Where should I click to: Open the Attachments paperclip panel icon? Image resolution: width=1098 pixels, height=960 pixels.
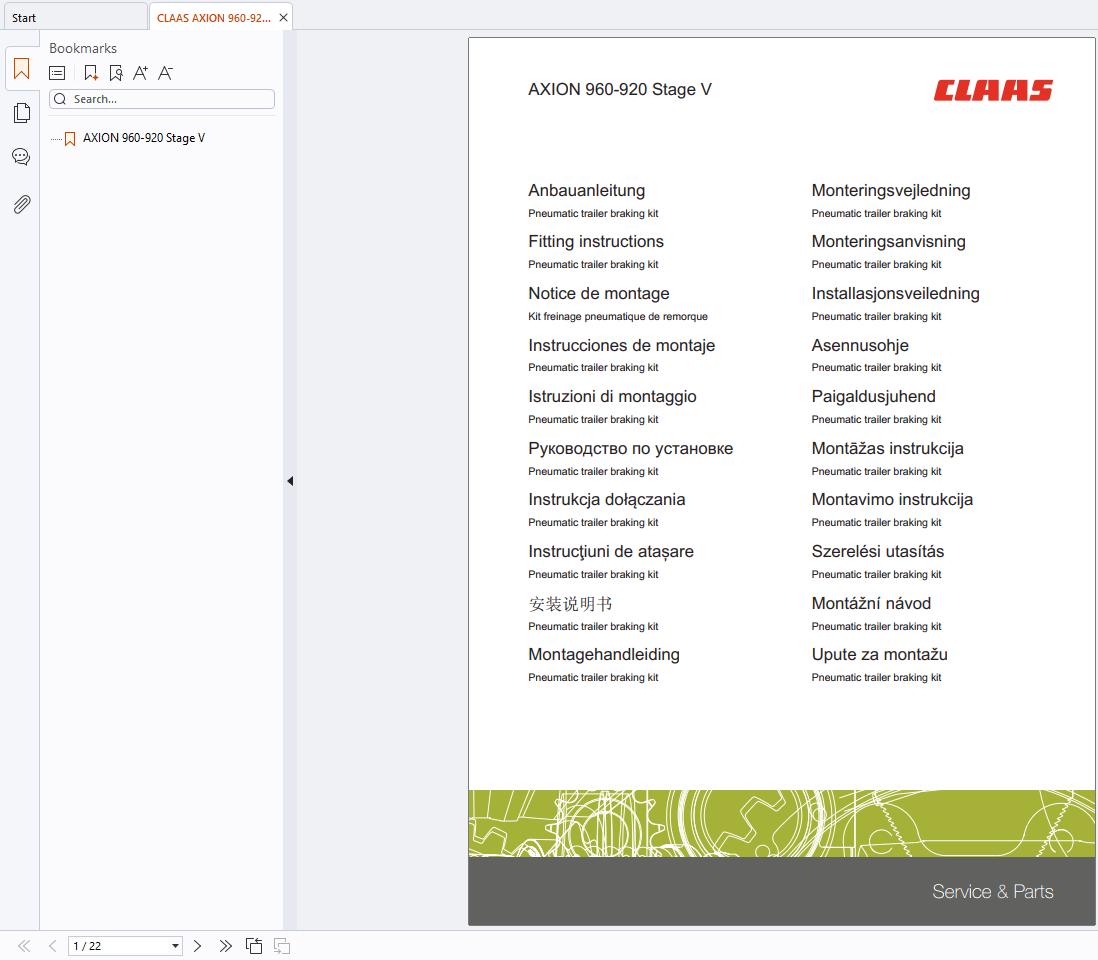22,204
